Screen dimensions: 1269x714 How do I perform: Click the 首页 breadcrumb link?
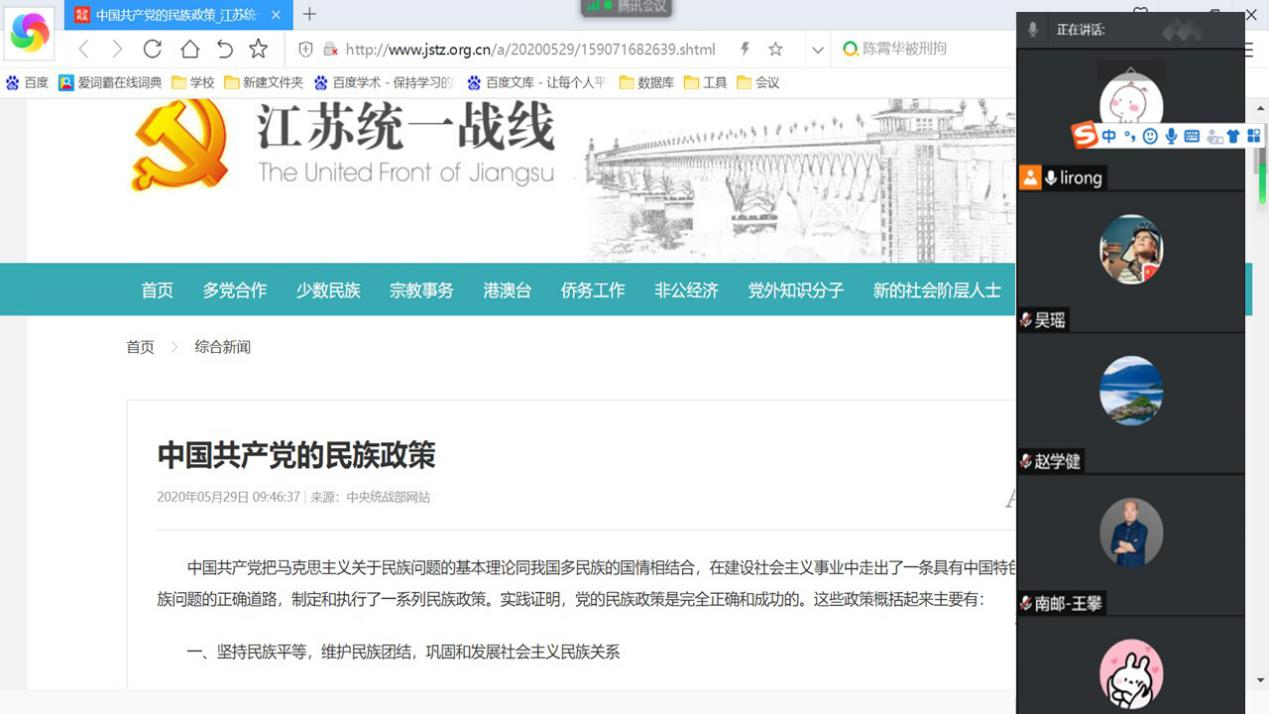[x=140, y=347]
